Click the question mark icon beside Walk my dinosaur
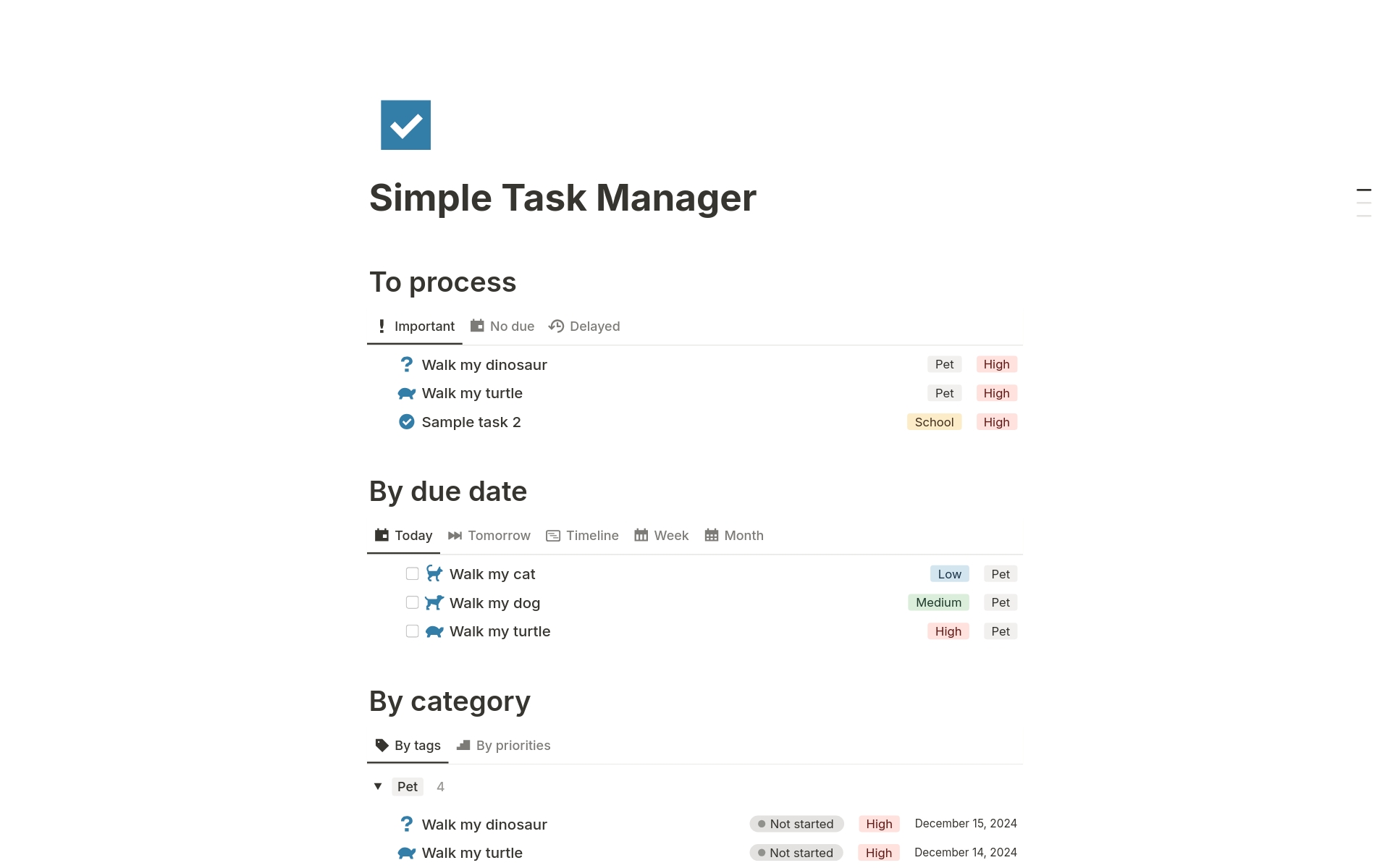The width and height of the screenshot is (1390, 868). pos(407,364)
